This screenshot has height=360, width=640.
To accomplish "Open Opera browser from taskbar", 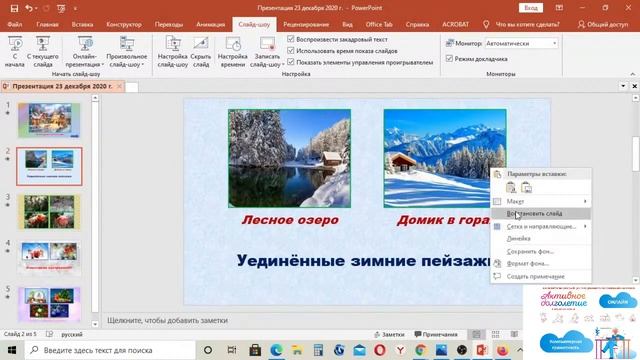I will 380,350.
